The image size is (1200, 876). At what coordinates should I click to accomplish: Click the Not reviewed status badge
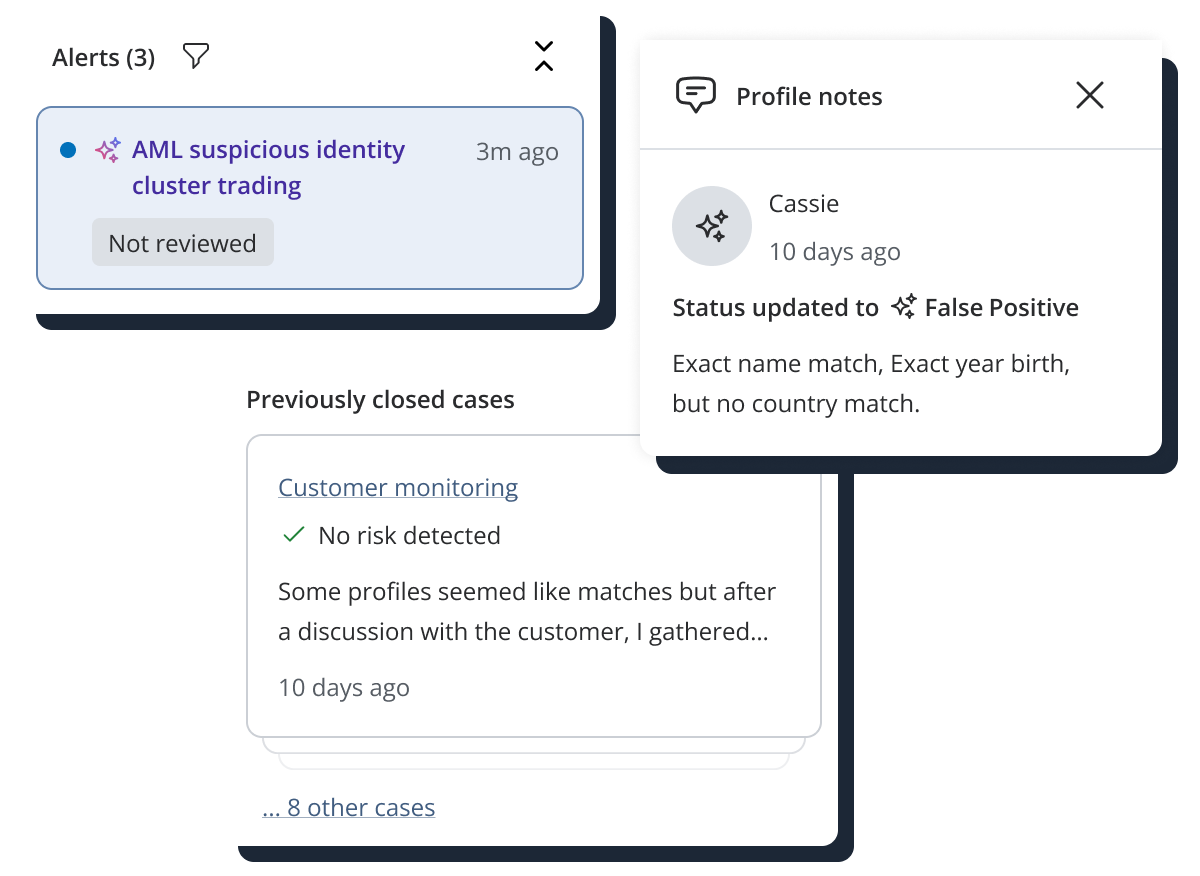[182, 243]
